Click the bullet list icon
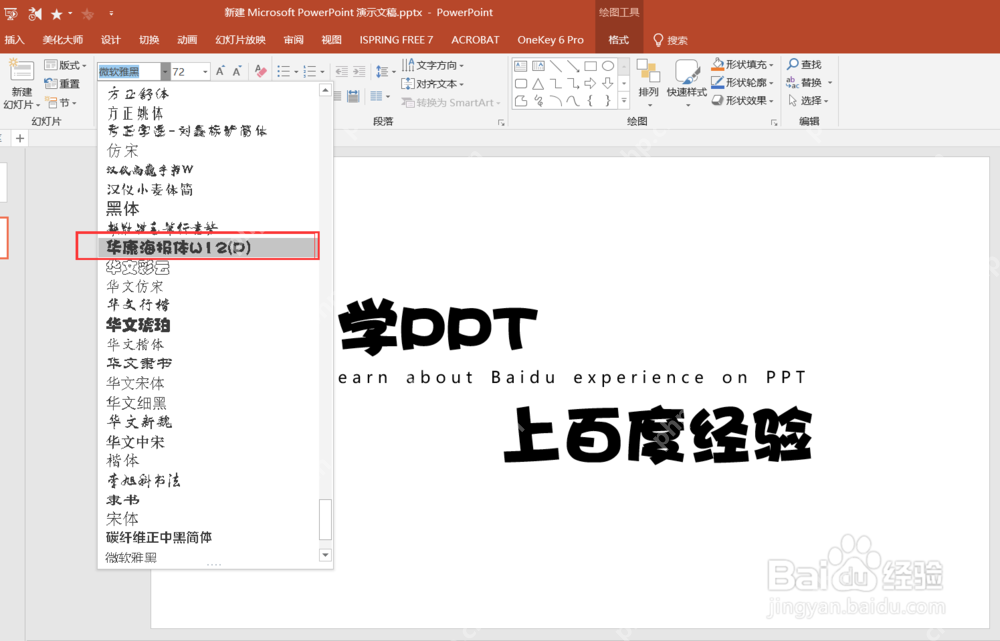The image size is (1000, 641). coord(284,71)
